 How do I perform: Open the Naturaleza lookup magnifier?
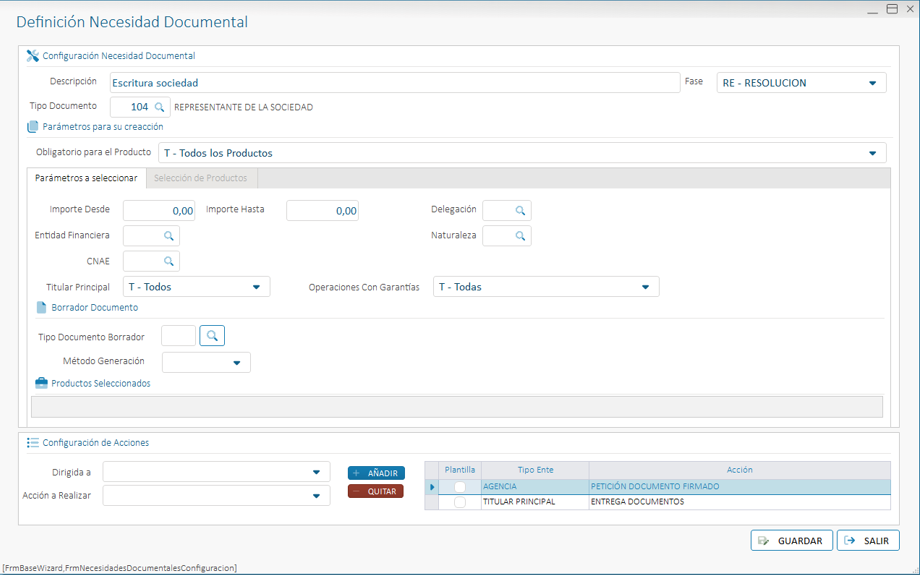pos(520,236)
